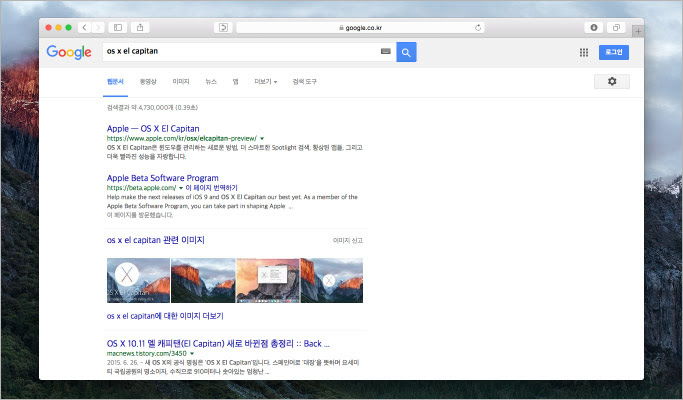The width and height of the screenshot is (683, 400).
Task: Expand the 더보기 dropdown menu
Action: [x=265, y=81]
